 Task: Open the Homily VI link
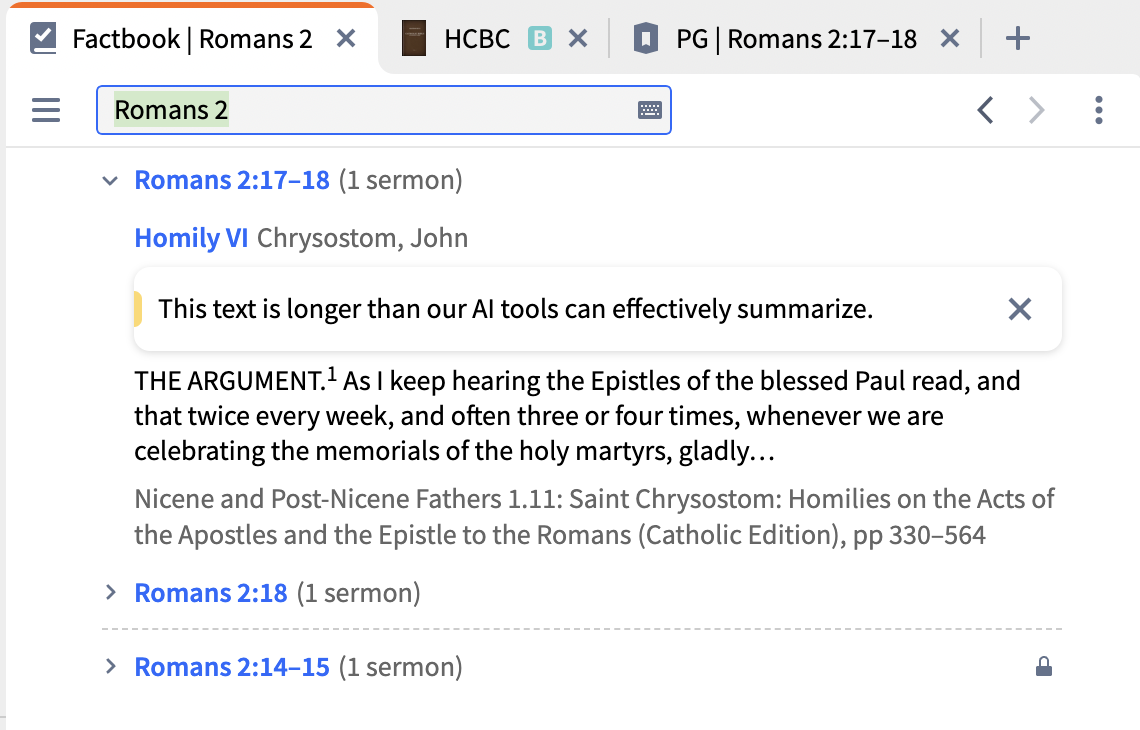pos(191,238)
